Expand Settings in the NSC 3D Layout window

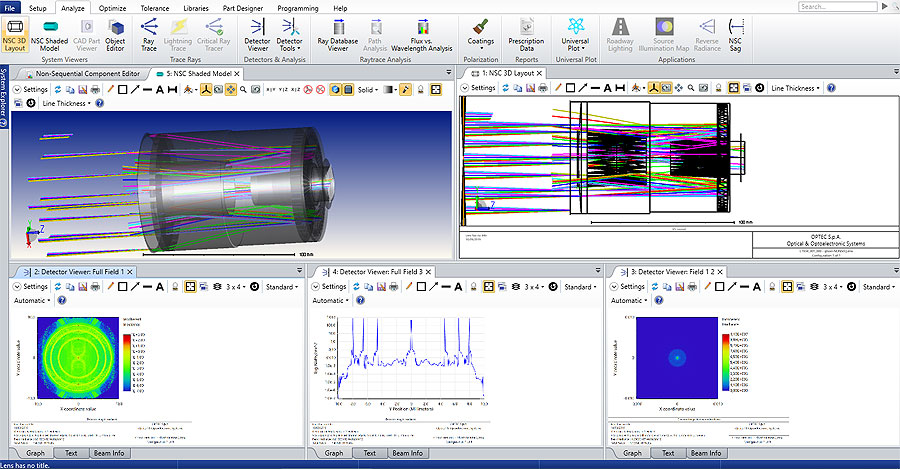(x=482, y=88)
